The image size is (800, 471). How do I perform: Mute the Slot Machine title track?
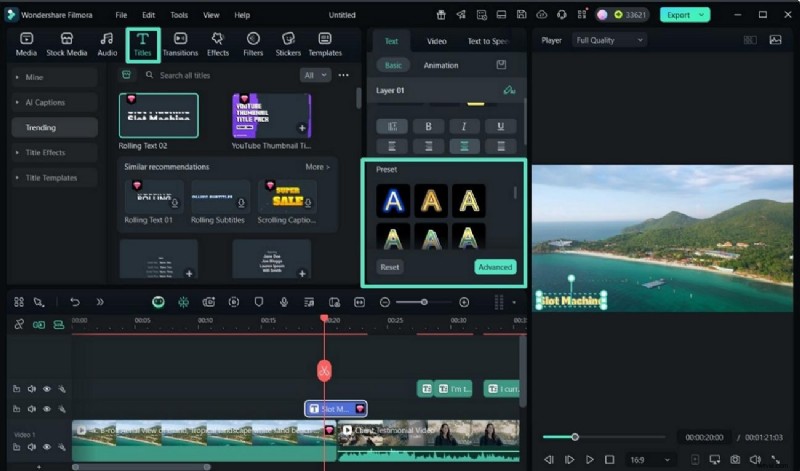[x=31, y=409]
